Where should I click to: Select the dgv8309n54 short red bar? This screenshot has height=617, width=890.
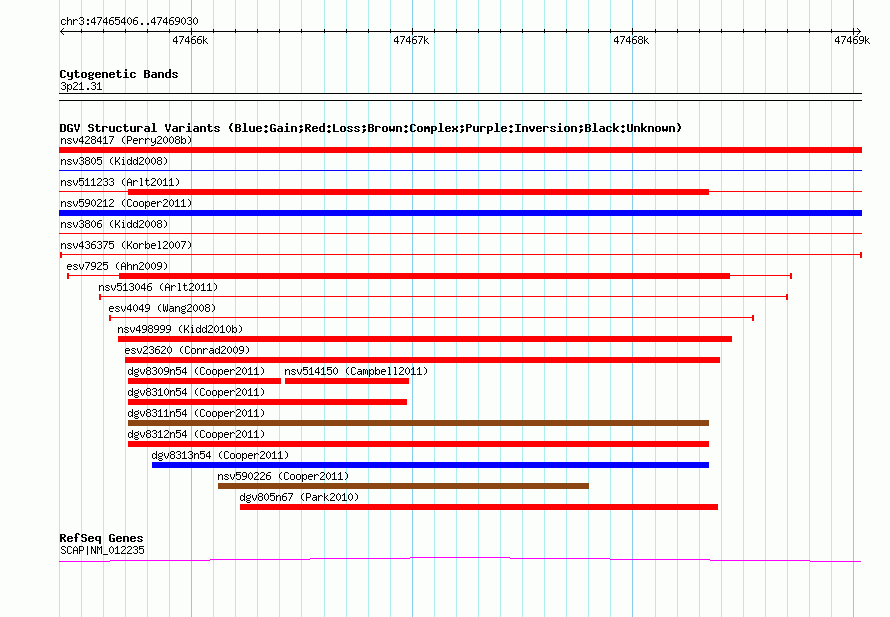[204, 381]
